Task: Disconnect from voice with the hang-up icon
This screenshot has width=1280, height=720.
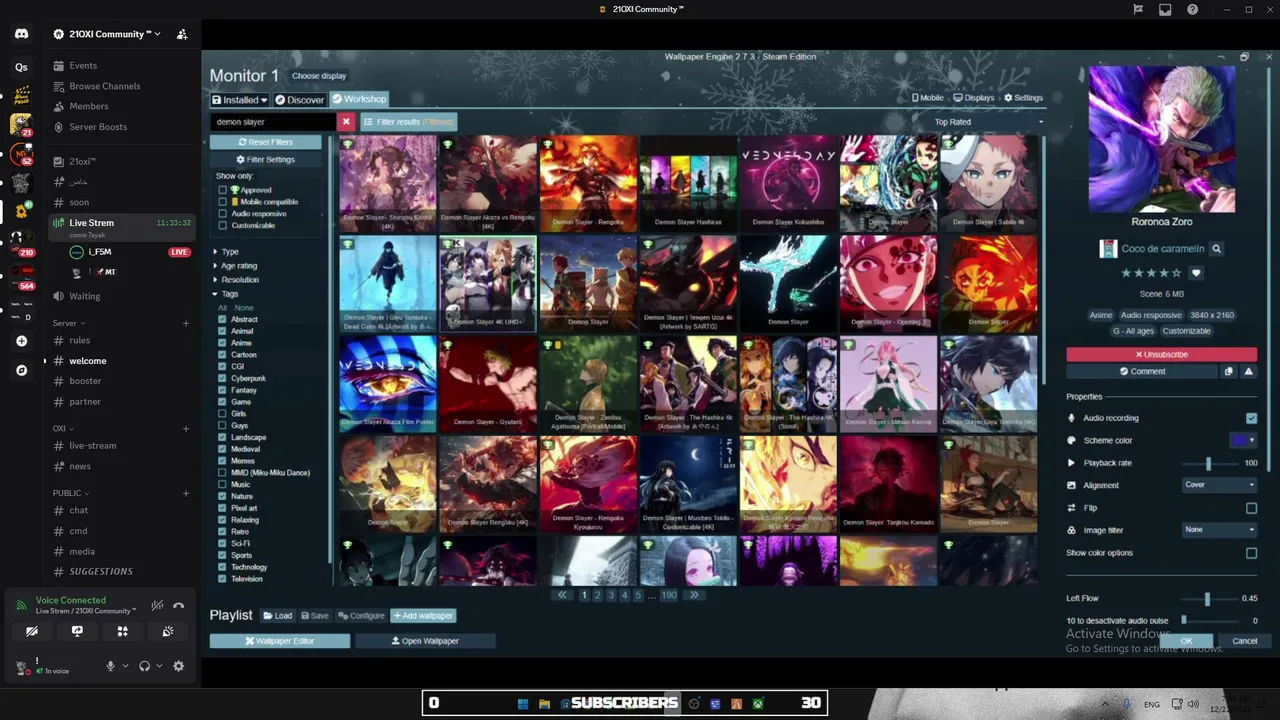Action: click(178, 605)
